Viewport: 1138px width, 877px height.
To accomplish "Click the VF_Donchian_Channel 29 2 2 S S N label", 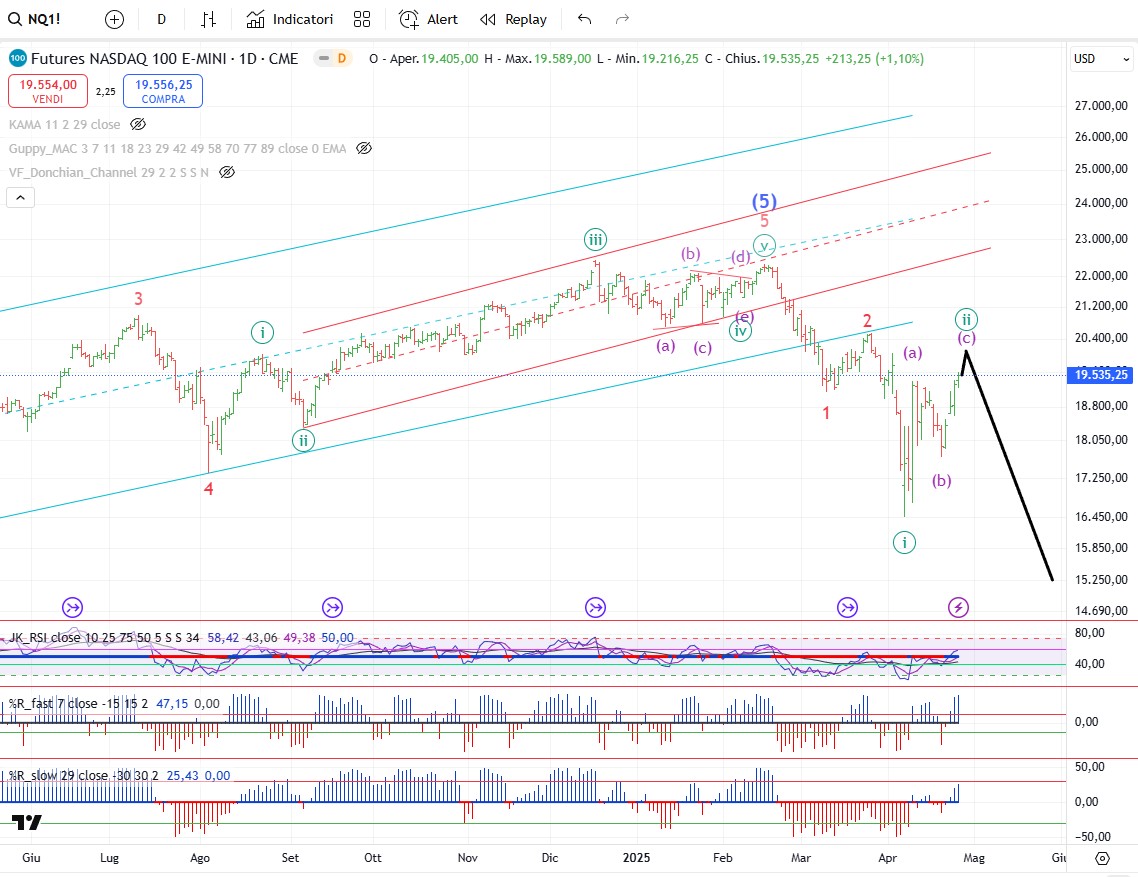I will 109,172.
